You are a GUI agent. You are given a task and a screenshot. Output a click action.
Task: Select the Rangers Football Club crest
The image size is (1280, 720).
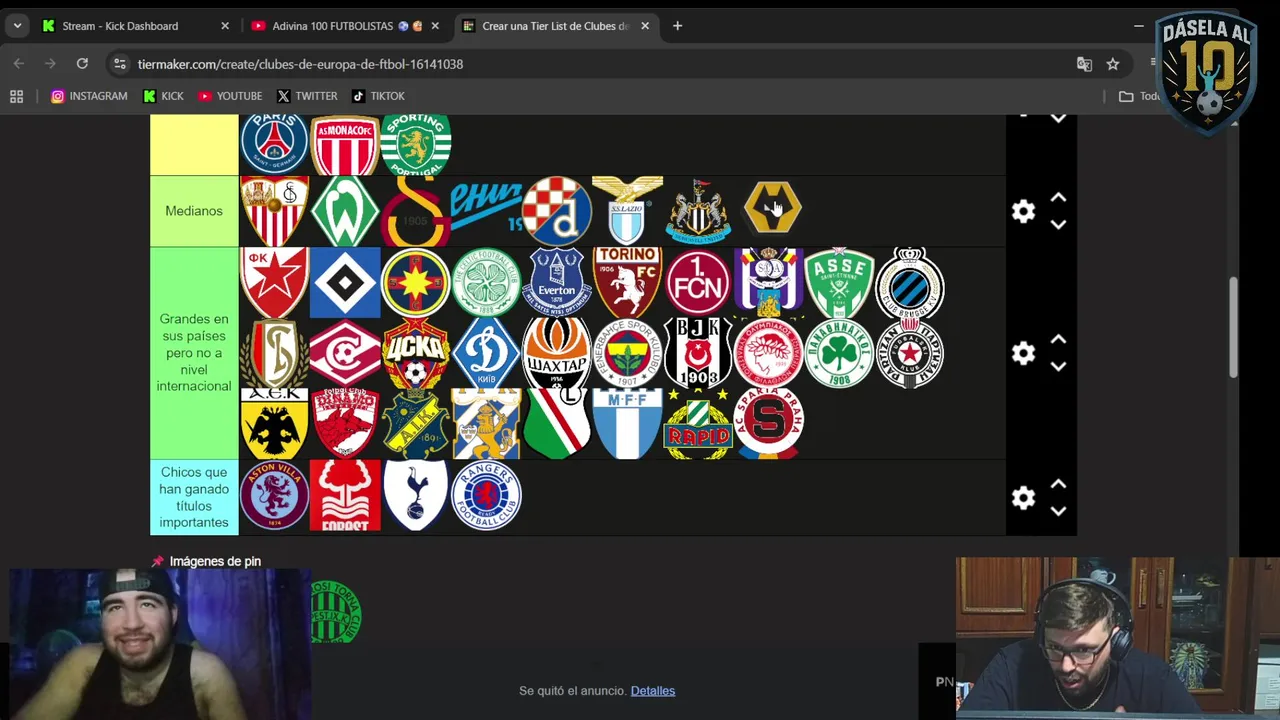[x=486, y=496]
